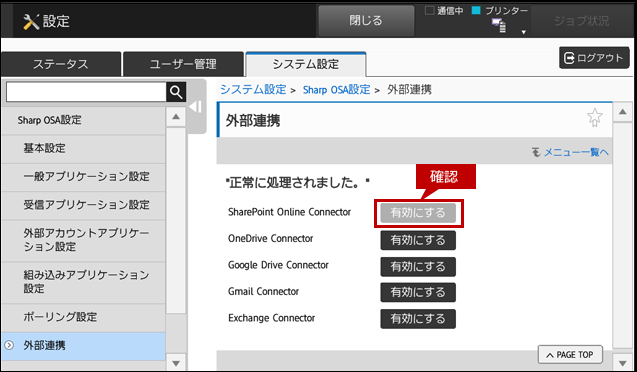Click the main panel scroll up arrow
This screenshot has height=372, width=637.
pos(622,112)
